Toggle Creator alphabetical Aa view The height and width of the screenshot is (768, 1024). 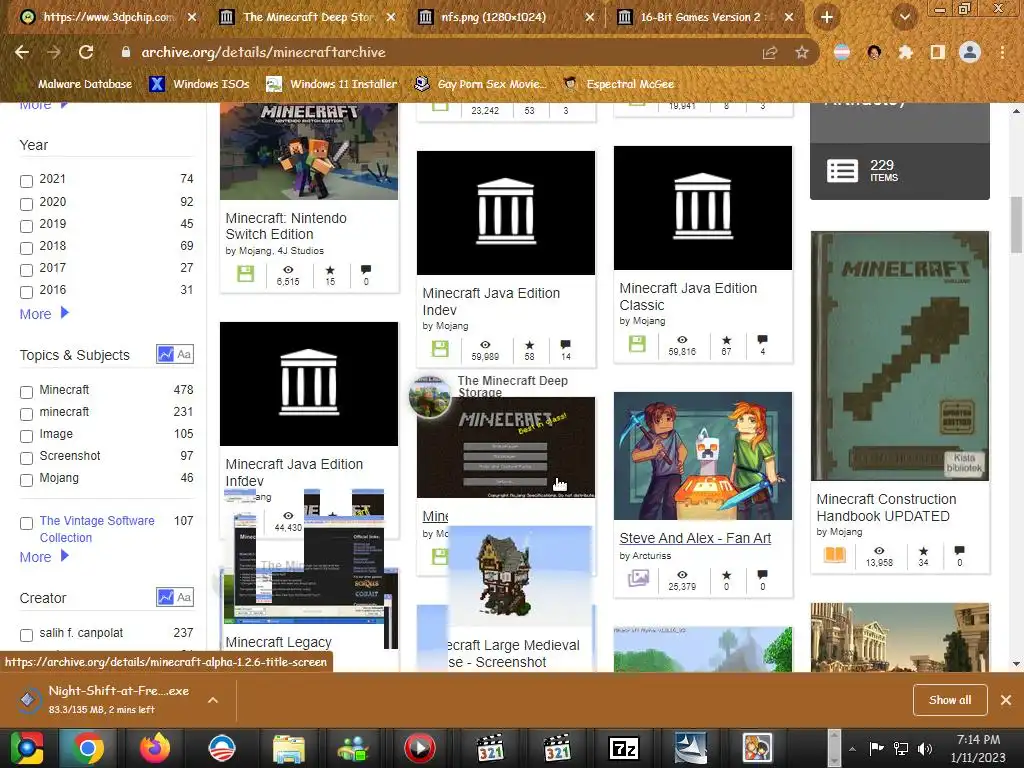click(184, 597)
